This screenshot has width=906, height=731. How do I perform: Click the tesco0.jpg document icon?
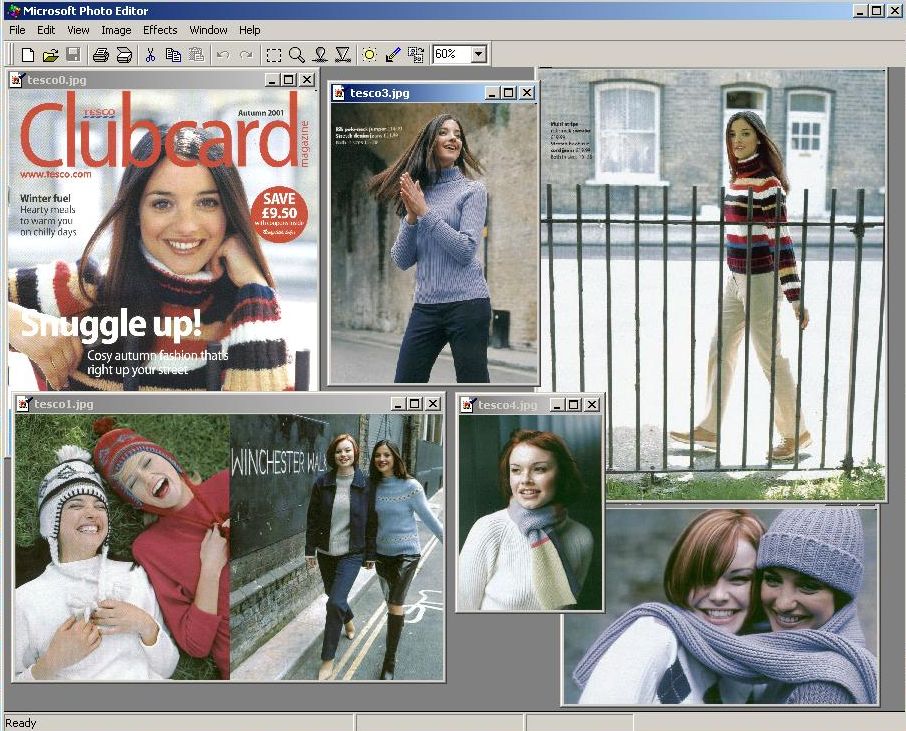pyautogui.click(x=16, y=80)
